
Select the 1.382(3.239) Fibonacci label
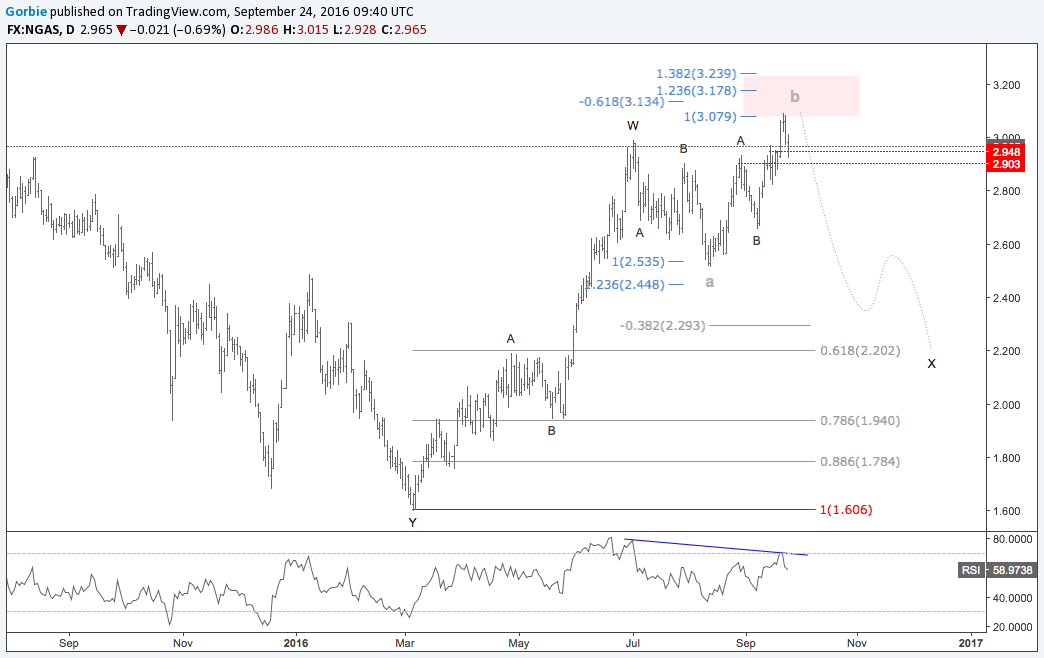(x=696, y=73)
